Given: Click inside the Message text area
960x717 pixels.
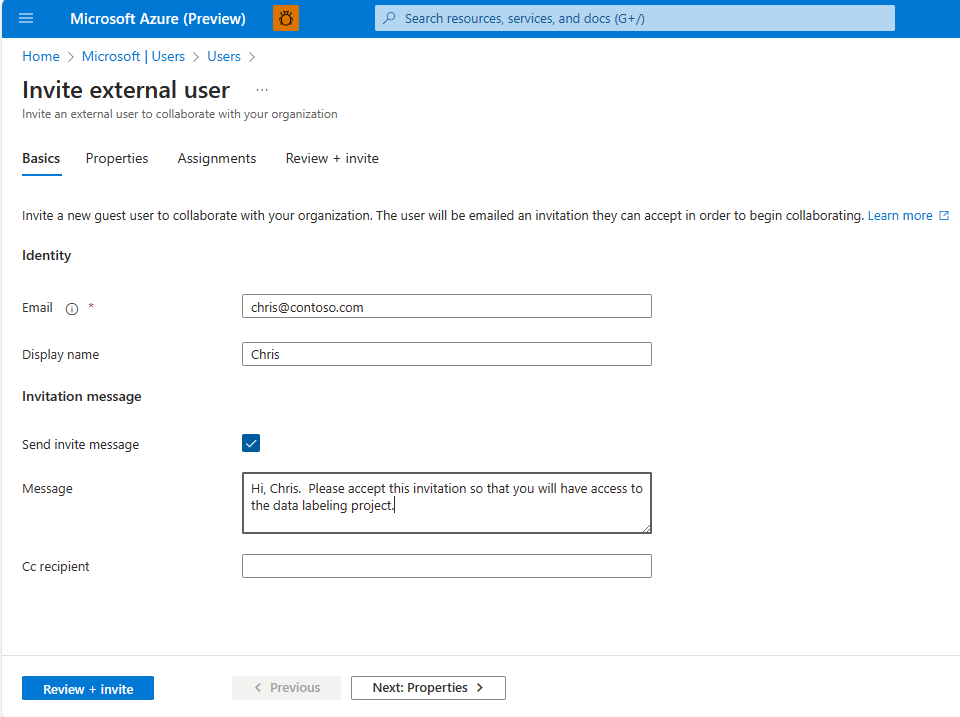Looking at the screenshot, I should pyautogui.click(x=447, y=503).
